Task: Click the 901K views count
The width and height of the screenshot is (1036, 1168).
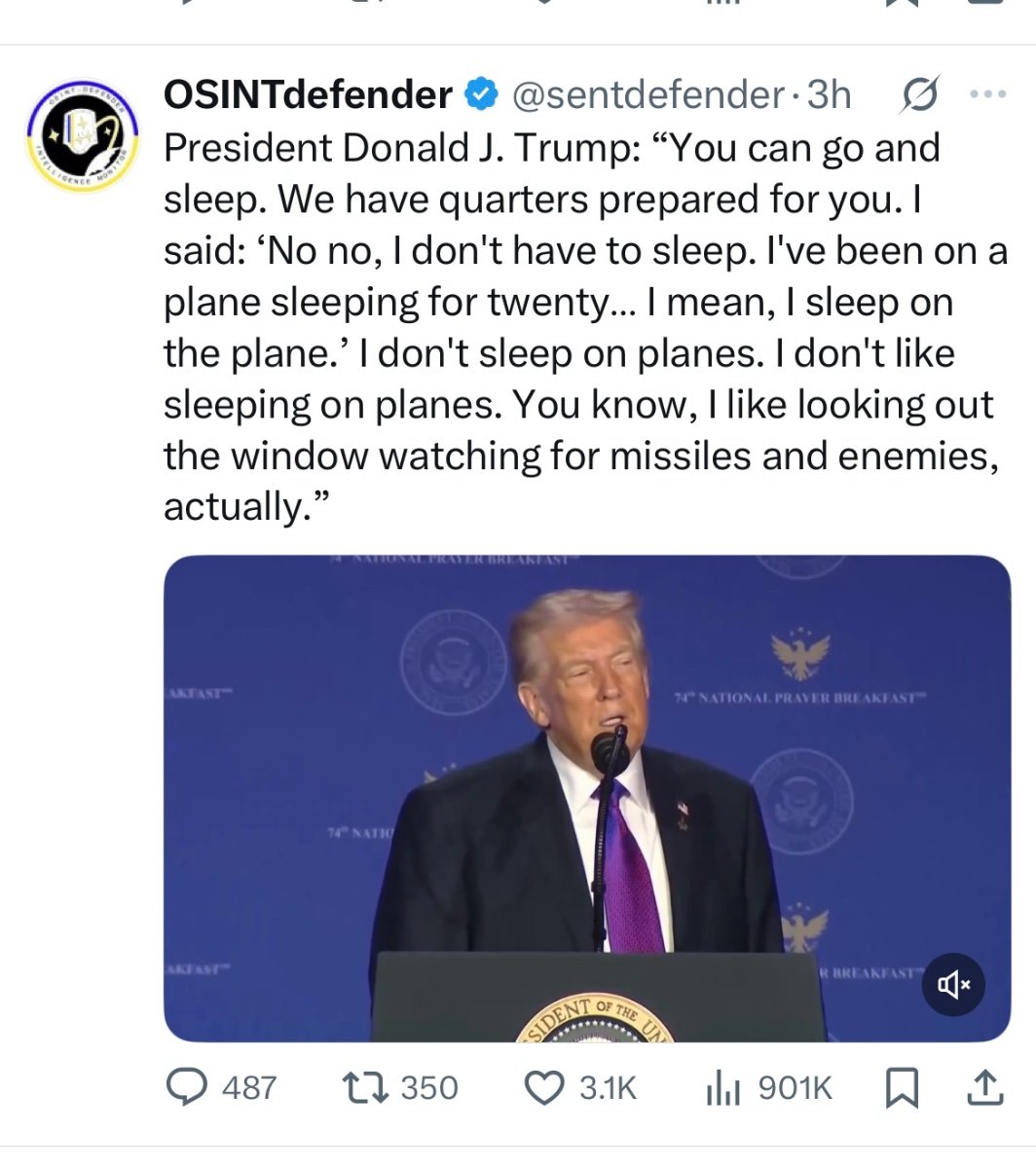Action: 795,1088
